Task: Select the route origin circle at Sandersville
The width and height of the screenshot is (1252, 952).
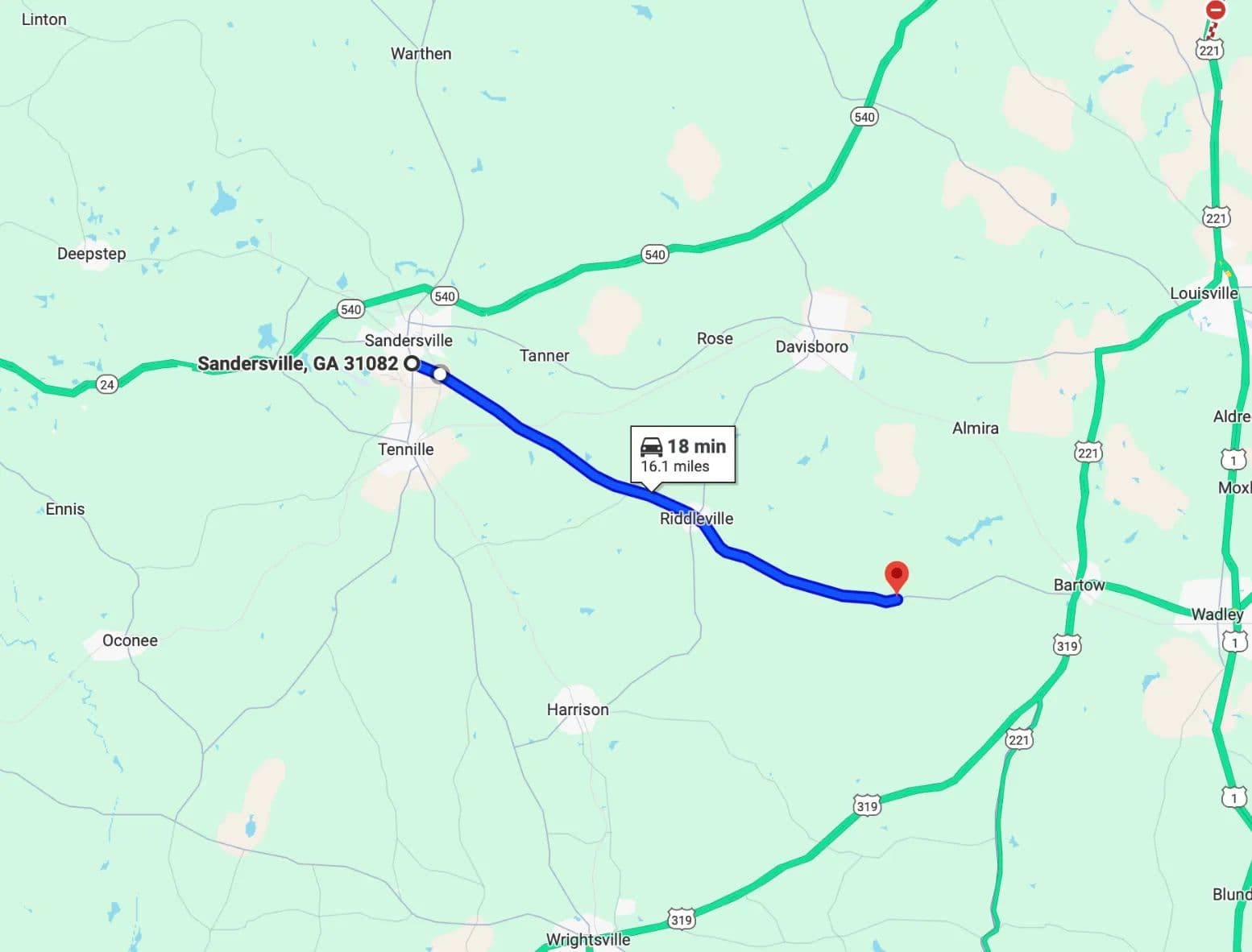Action: point(412,363)
